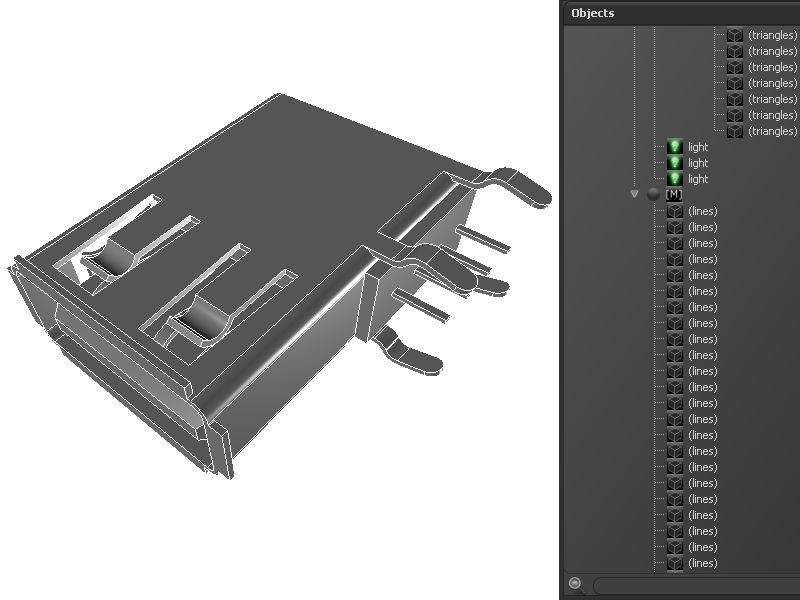Select the topmost (triangles) label
Screen dimensions: 800x600
[772, 35]
